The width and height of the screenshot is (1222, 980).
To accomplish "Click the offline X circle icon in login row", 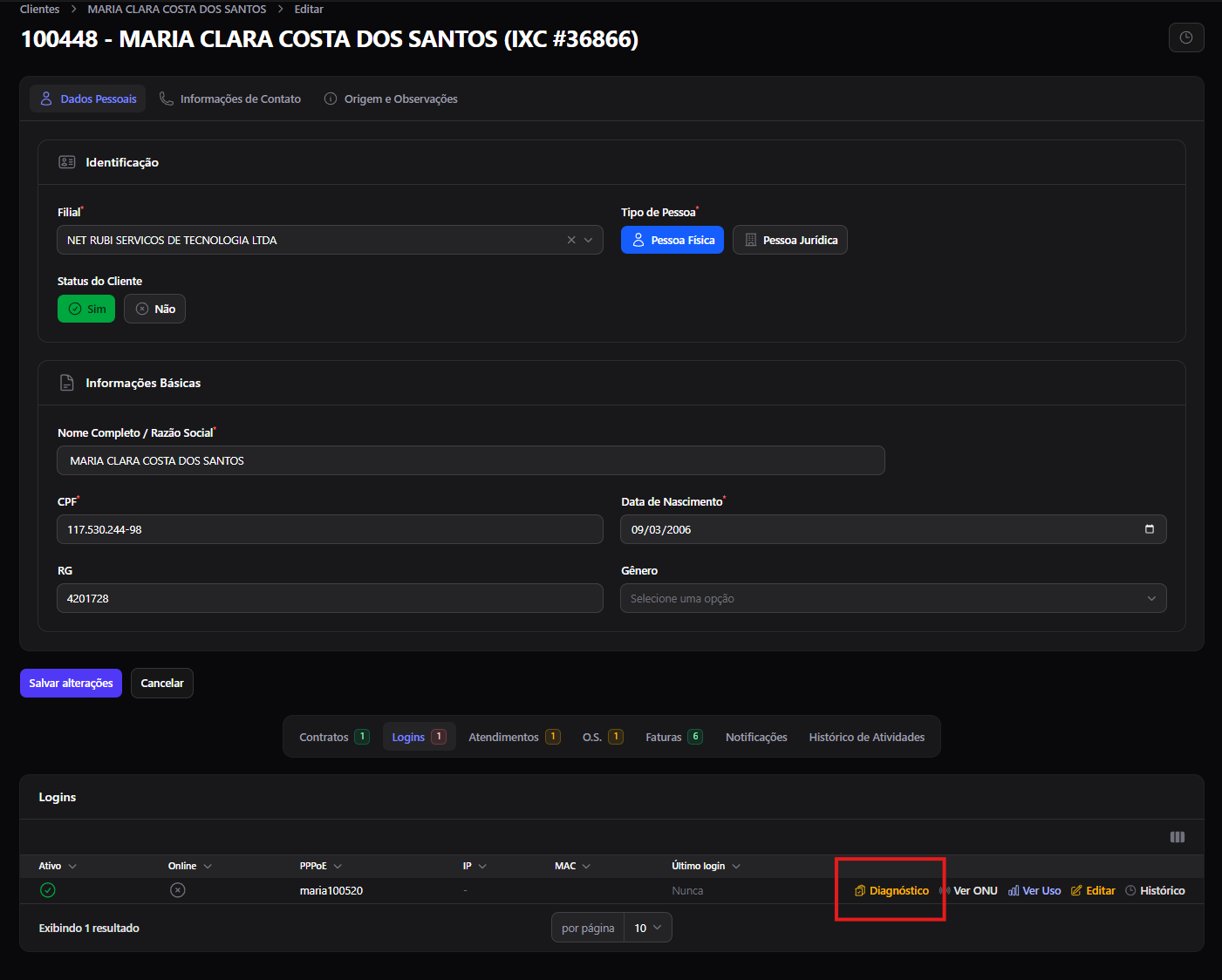I will pos(178,890).
